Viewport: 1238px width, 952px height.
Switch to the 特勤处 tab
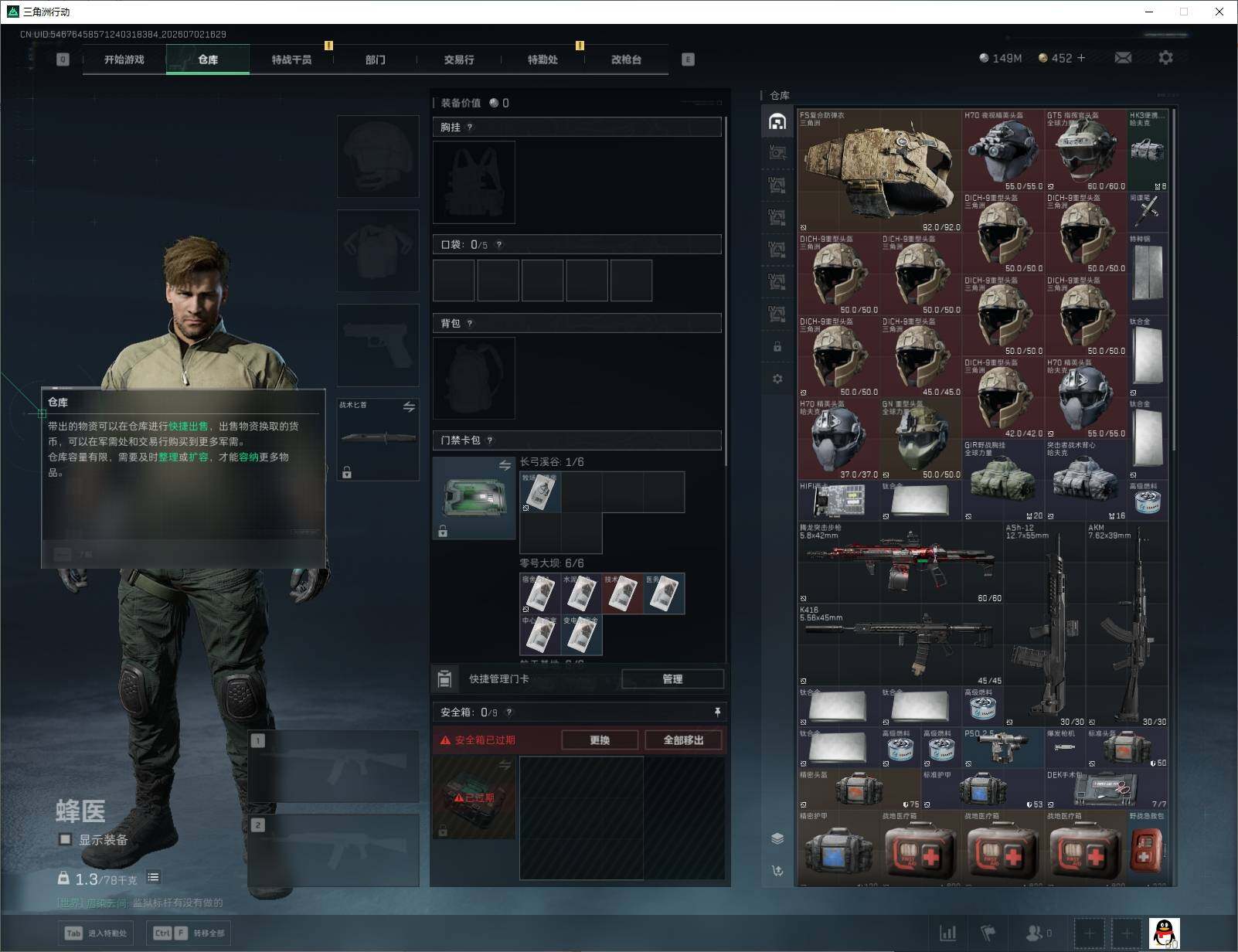[x=542, y=59]
